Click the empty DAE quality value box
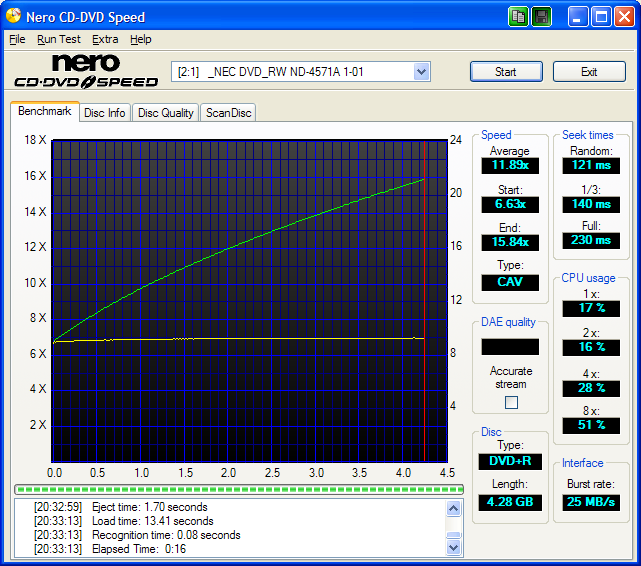Image resolution: width=641 pixels, height=566 pixels. point(510,347)
